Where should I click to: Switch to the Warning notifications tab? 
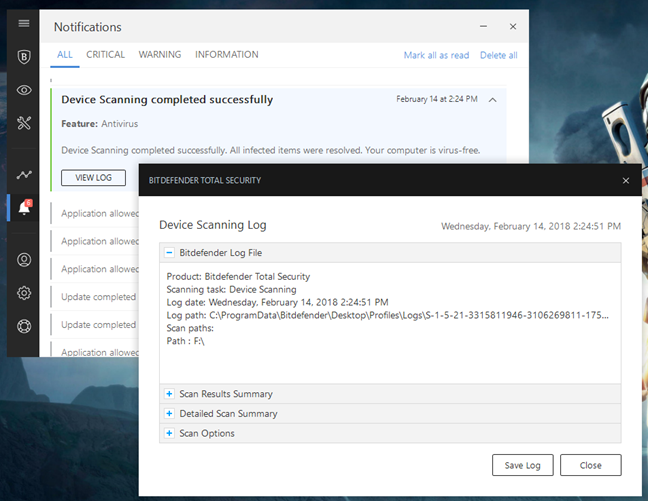tap(160, 55)
